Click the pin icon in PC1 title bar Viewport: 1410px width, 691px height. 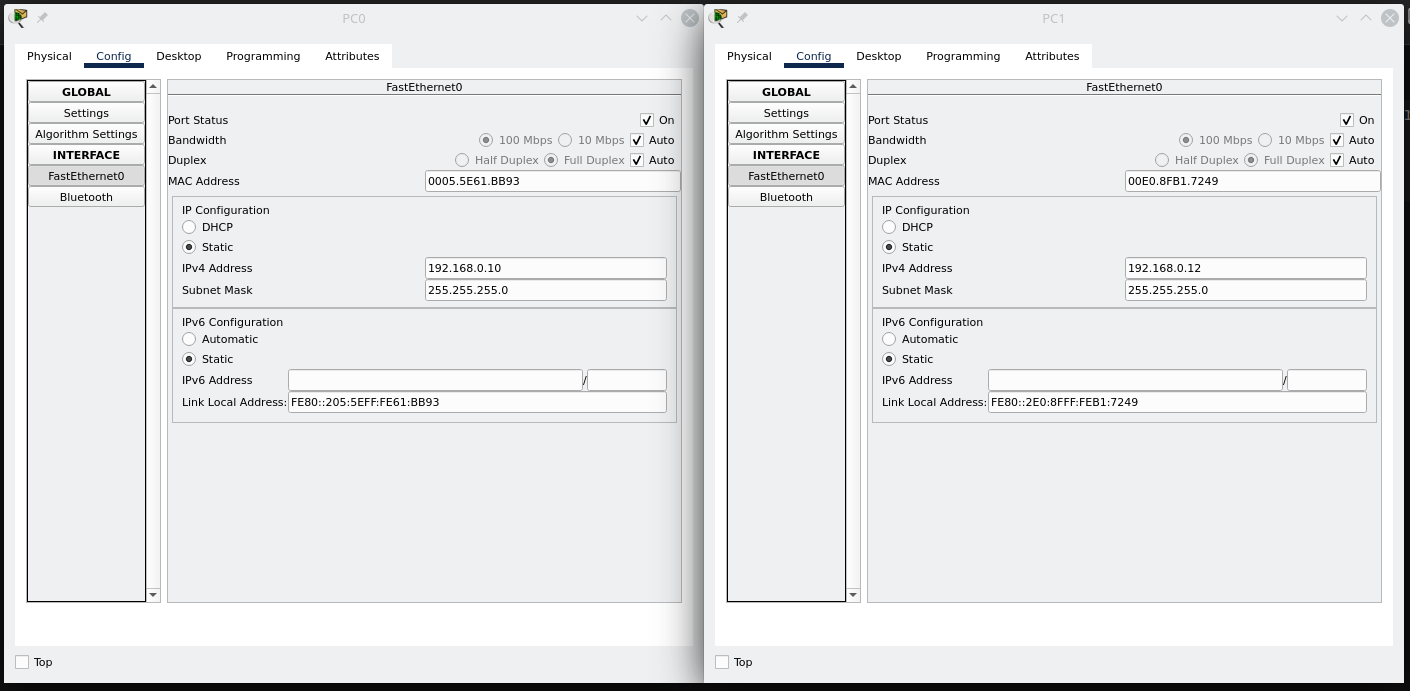pyautogui.click(x=742, y=18)
